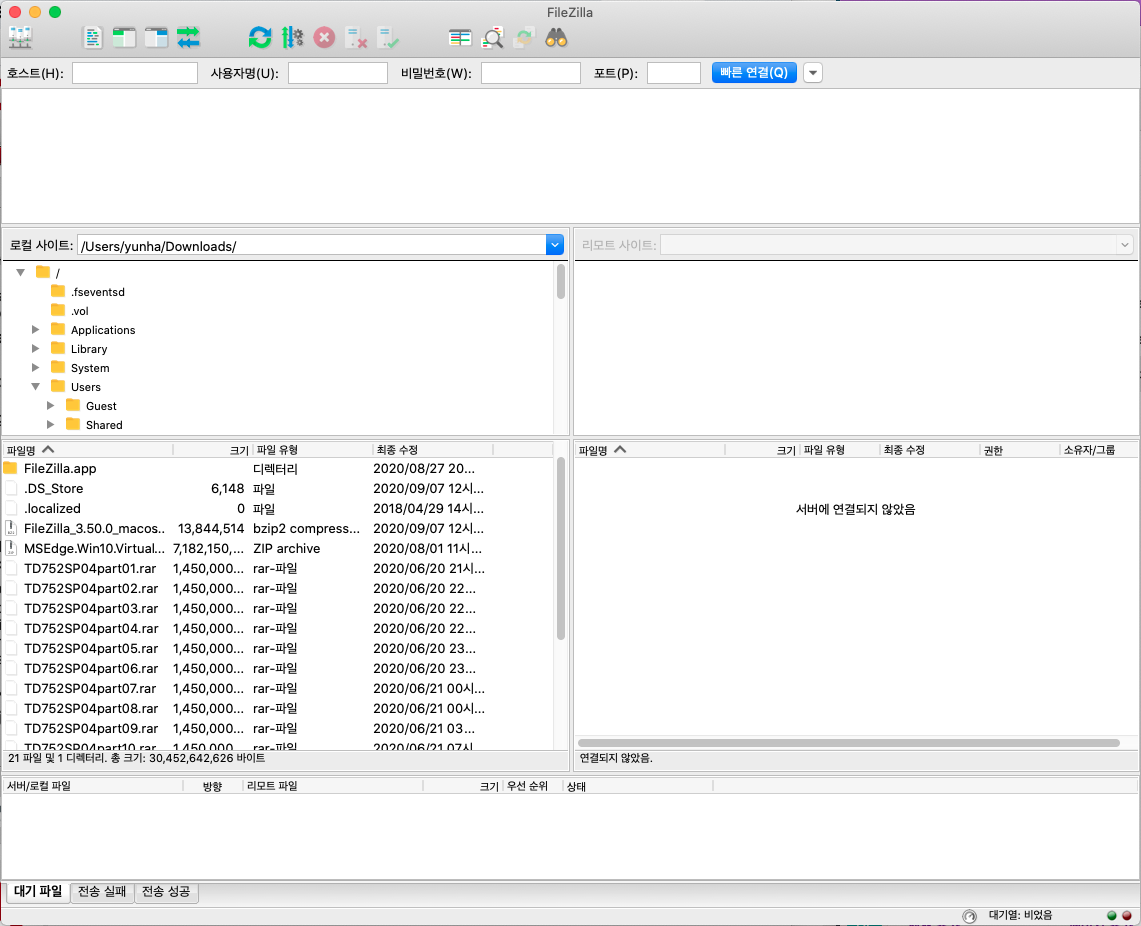Viewport: 1141px width, 926px height.
Task: Sort local files by 파일명 column
Action: click(87, 450)
